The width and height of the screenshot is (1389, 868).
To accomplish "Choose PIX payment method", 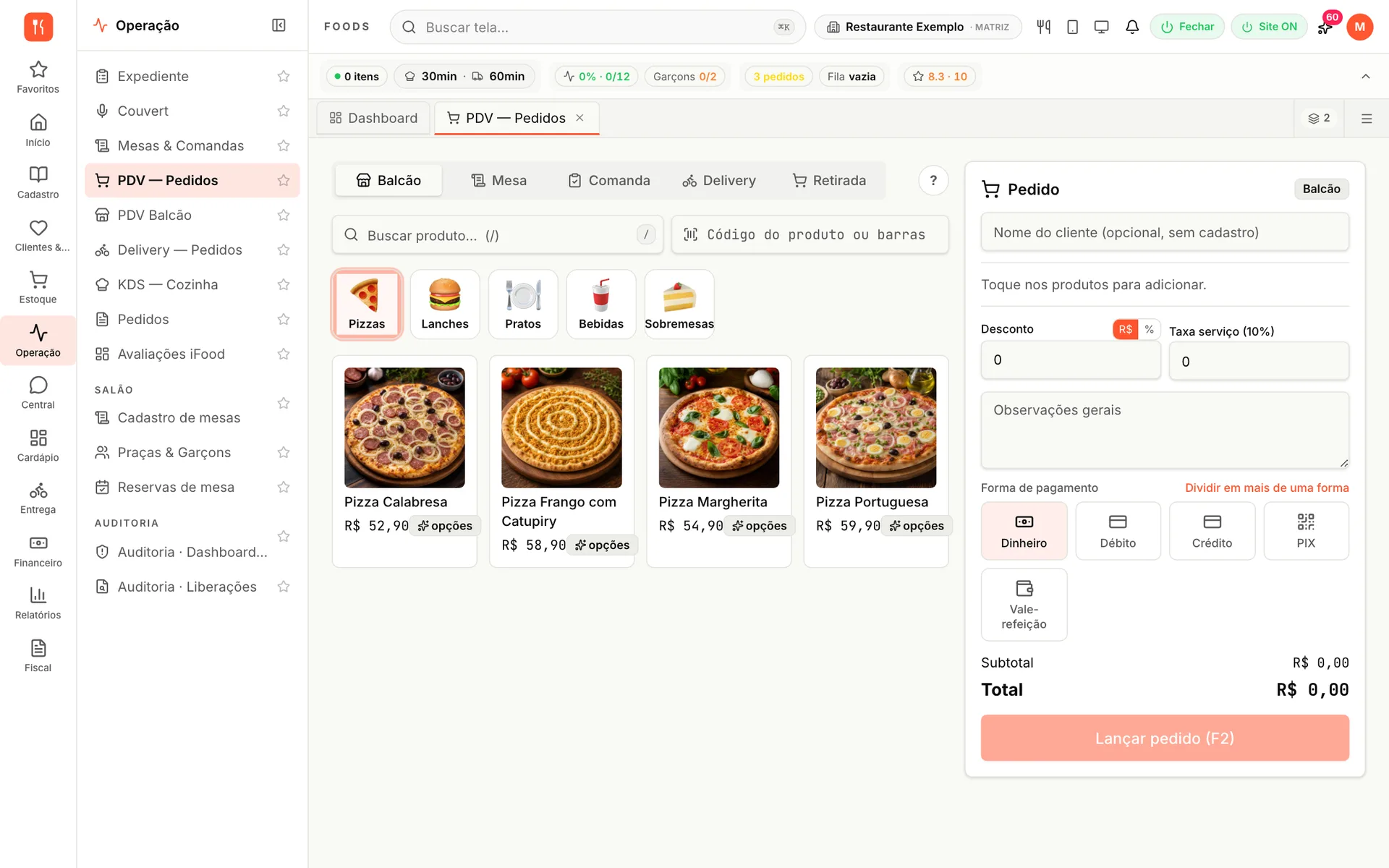I will coord(1306,531).
